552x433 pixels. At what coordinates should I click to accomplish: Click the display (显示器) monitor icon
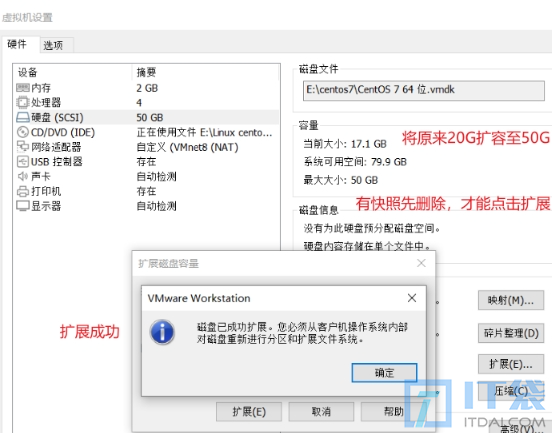pyautogui.click(x=23, y=206)
